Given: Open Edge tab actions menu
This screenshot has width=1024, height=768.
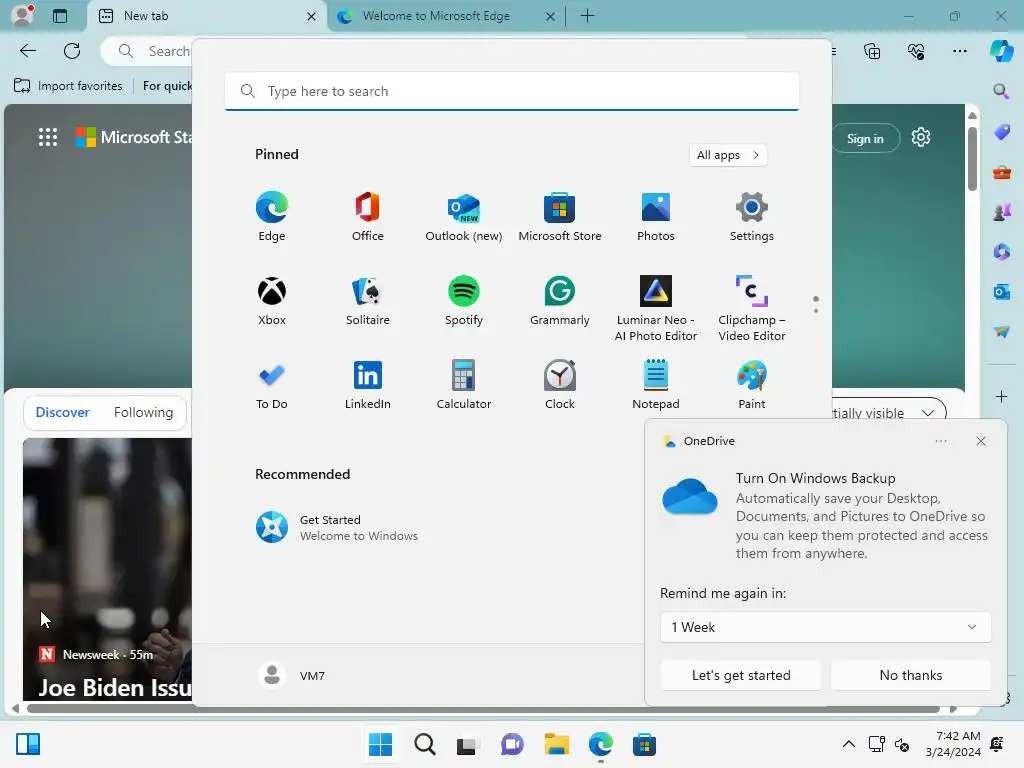Looking at the screenshot, I should 59,16.
